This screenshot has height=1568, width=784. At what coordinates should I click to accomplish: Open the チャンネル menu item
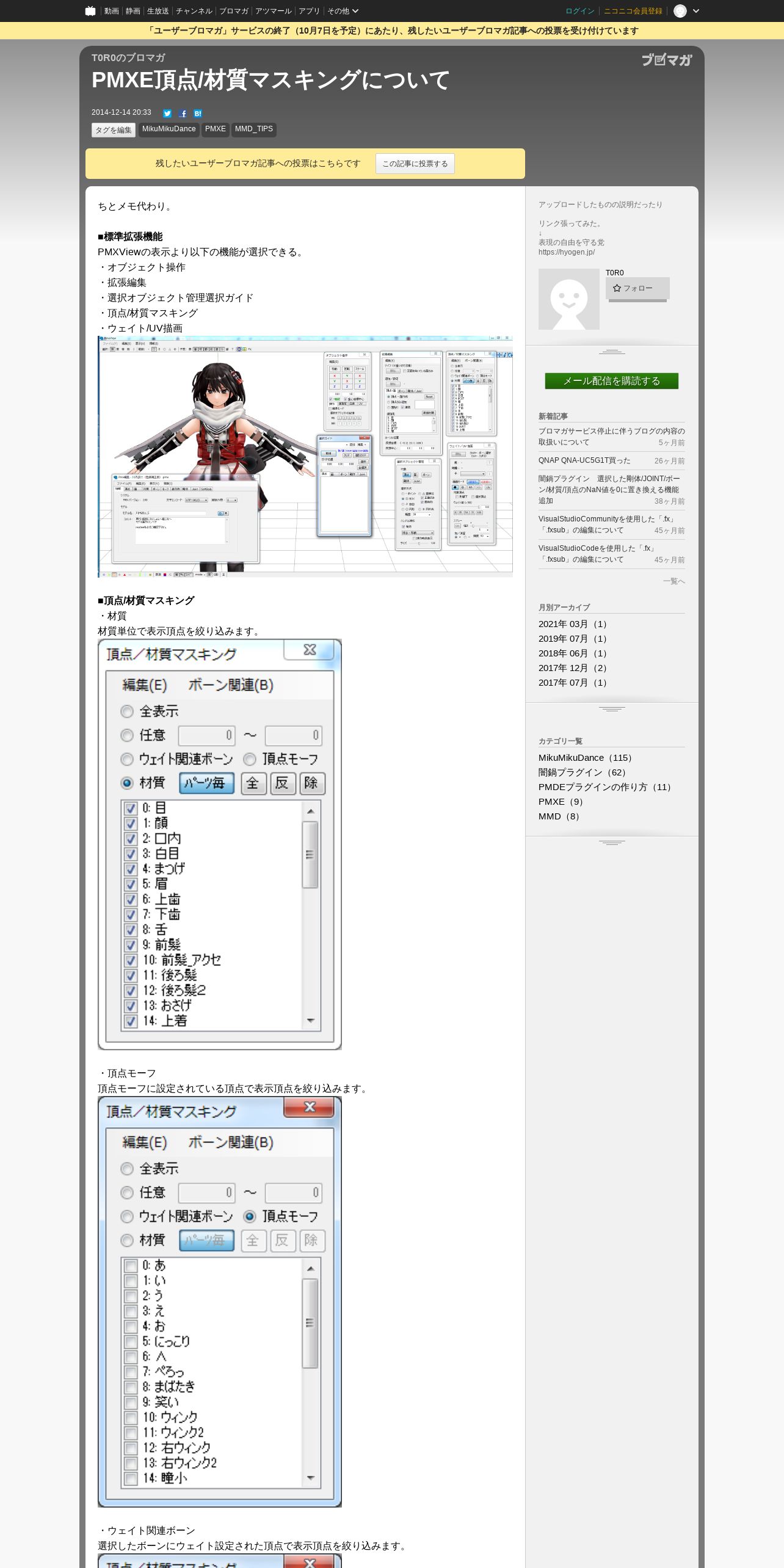194,11
